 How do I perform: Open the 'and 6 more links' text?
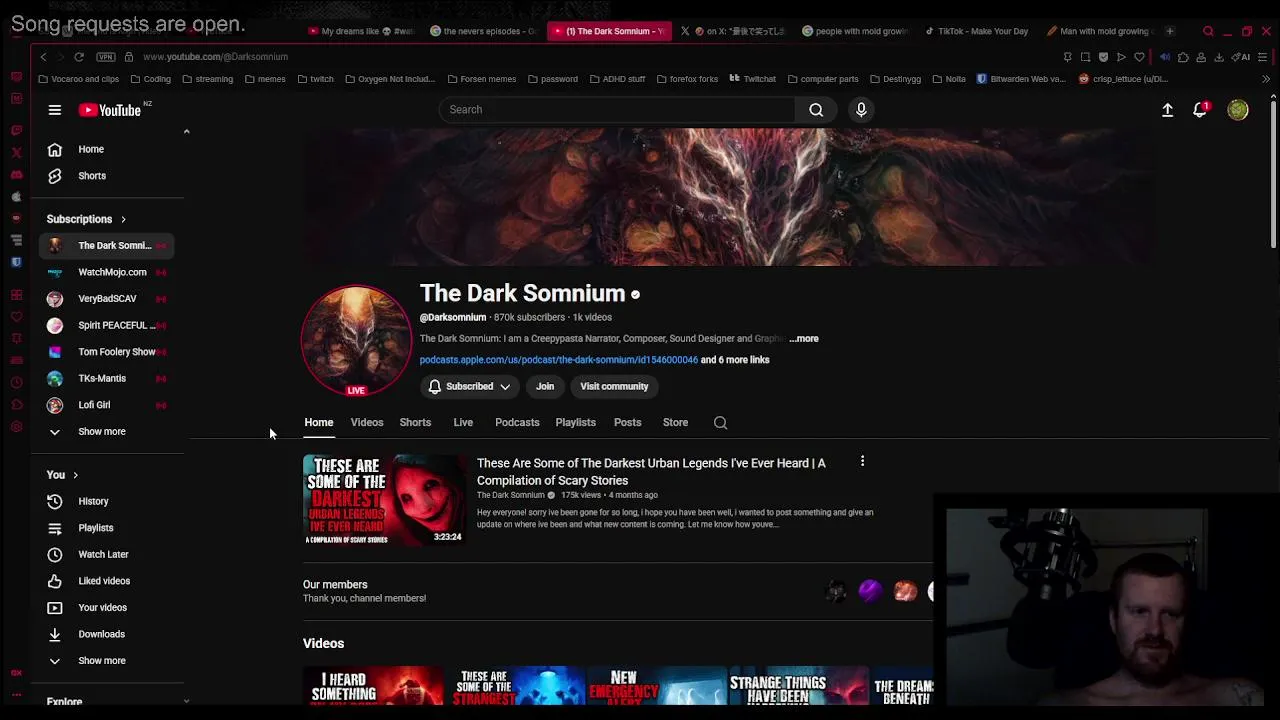click(735, 360)
